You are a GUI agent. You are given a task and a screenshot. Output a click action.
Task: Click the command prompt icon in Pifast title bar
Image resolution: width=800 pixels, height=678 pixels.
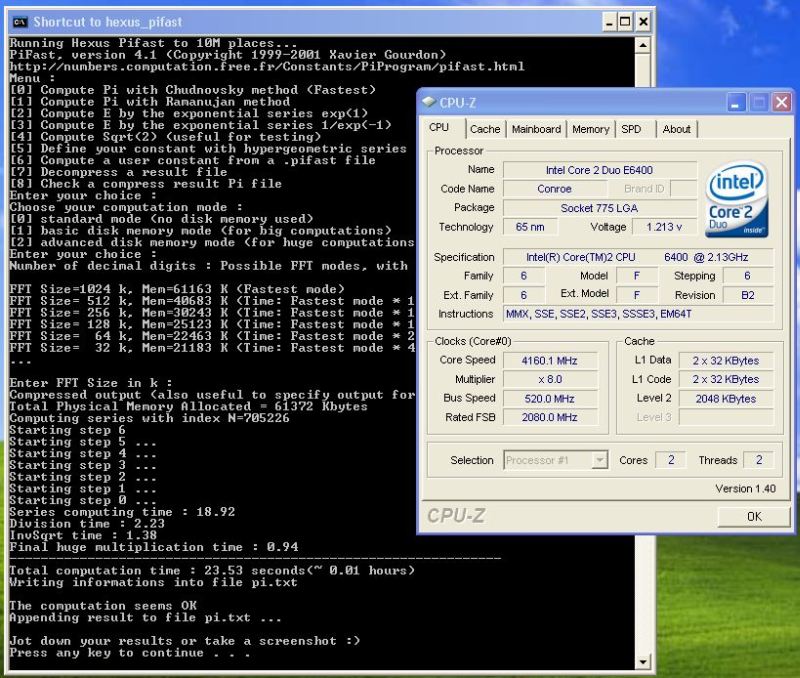pyautogui.click(x=20, y=22)
